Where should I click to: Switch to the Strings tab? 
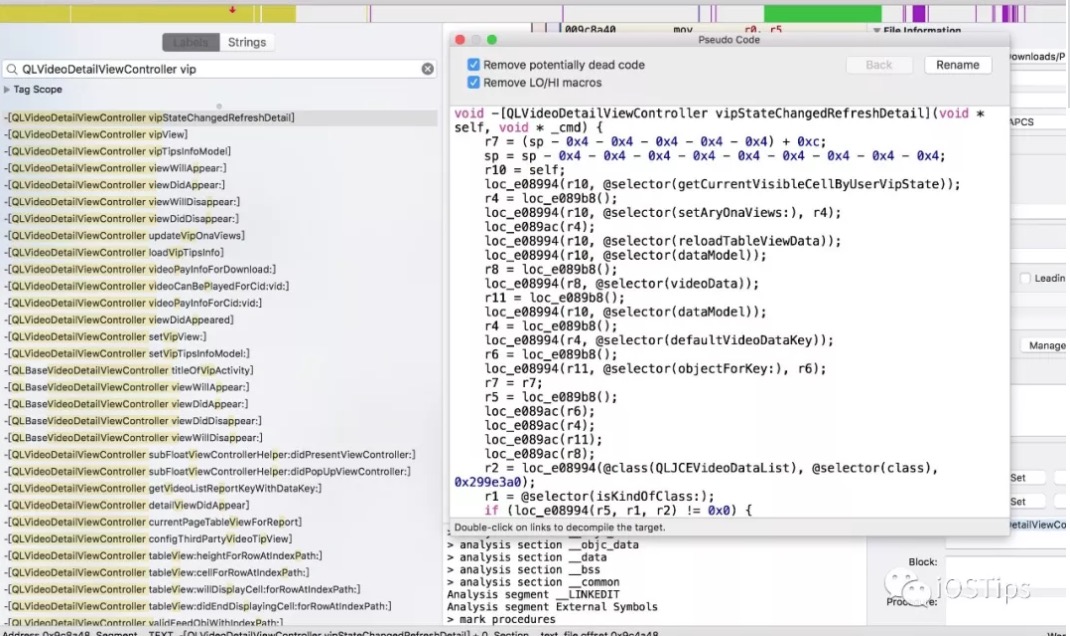coord(246,42)
